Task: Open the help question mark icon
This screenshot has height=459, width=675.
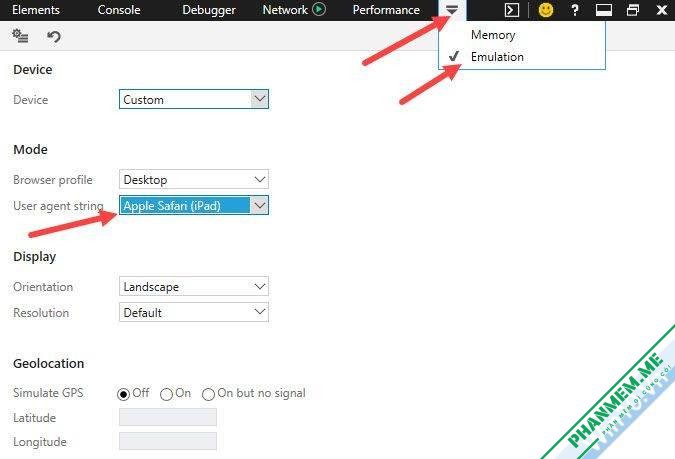Action: click(x=575, y=10)
